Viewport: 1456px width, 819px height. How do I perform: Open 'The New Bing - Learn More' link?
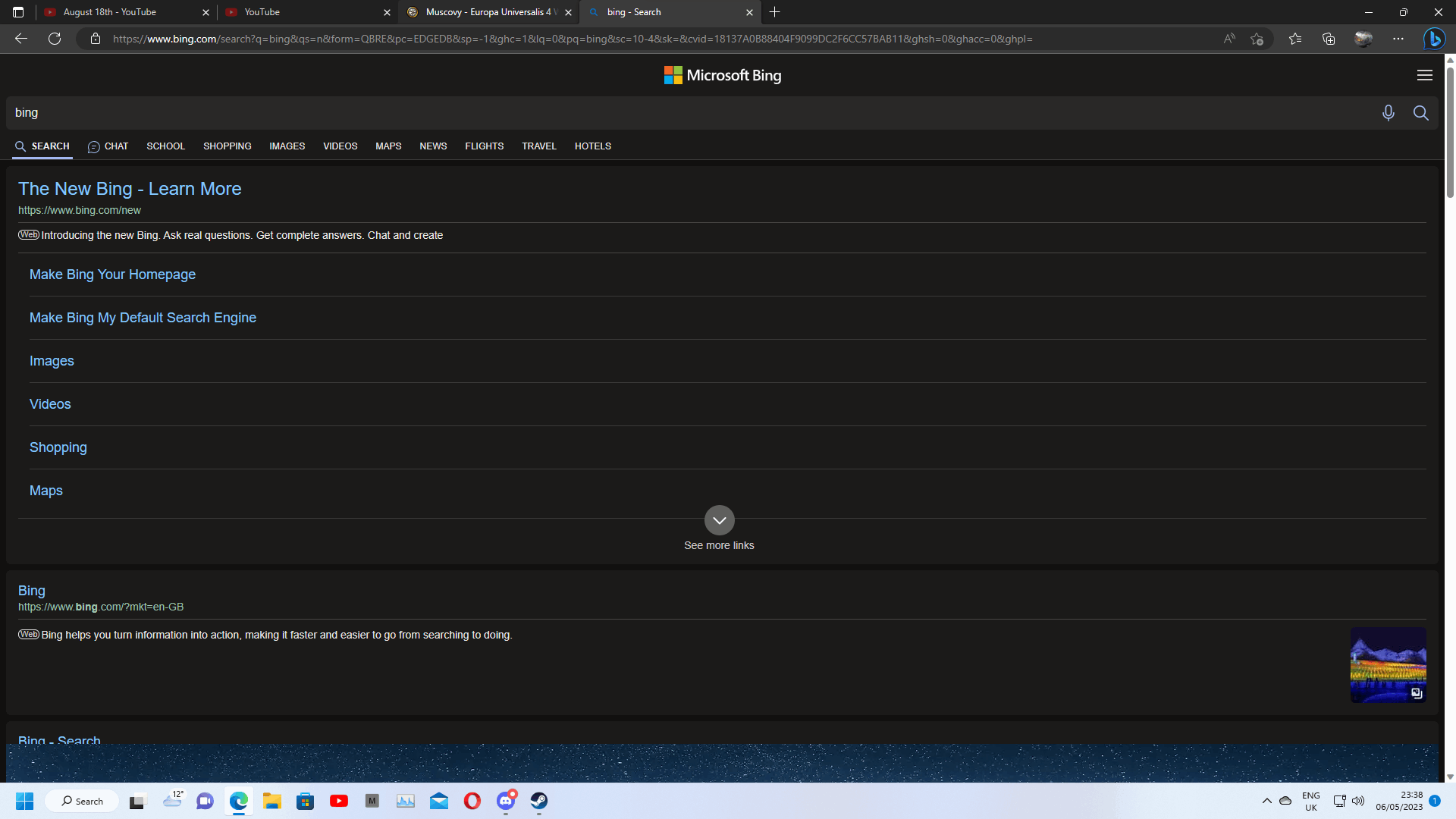pyautogui.click(x=130, y=188)
